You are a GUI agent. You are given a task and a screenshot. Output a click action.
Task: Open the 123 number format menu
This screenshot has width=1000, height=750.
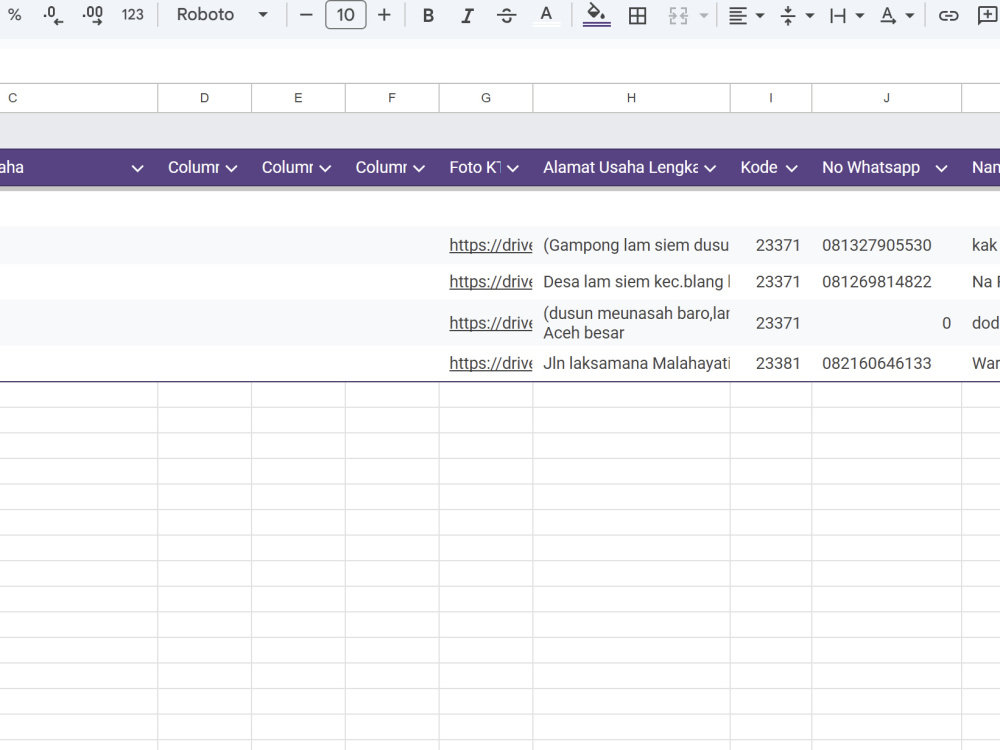133,15
